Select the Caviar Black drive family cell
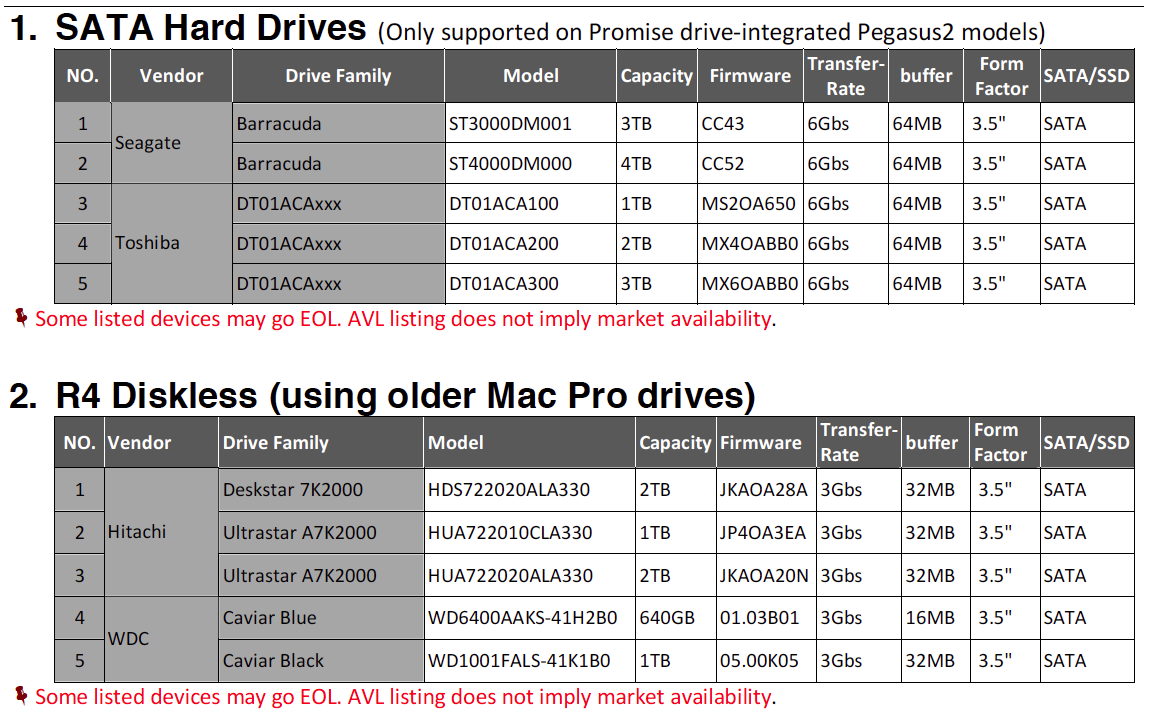This screenshot has height=722, width=1151. [321, 660]
